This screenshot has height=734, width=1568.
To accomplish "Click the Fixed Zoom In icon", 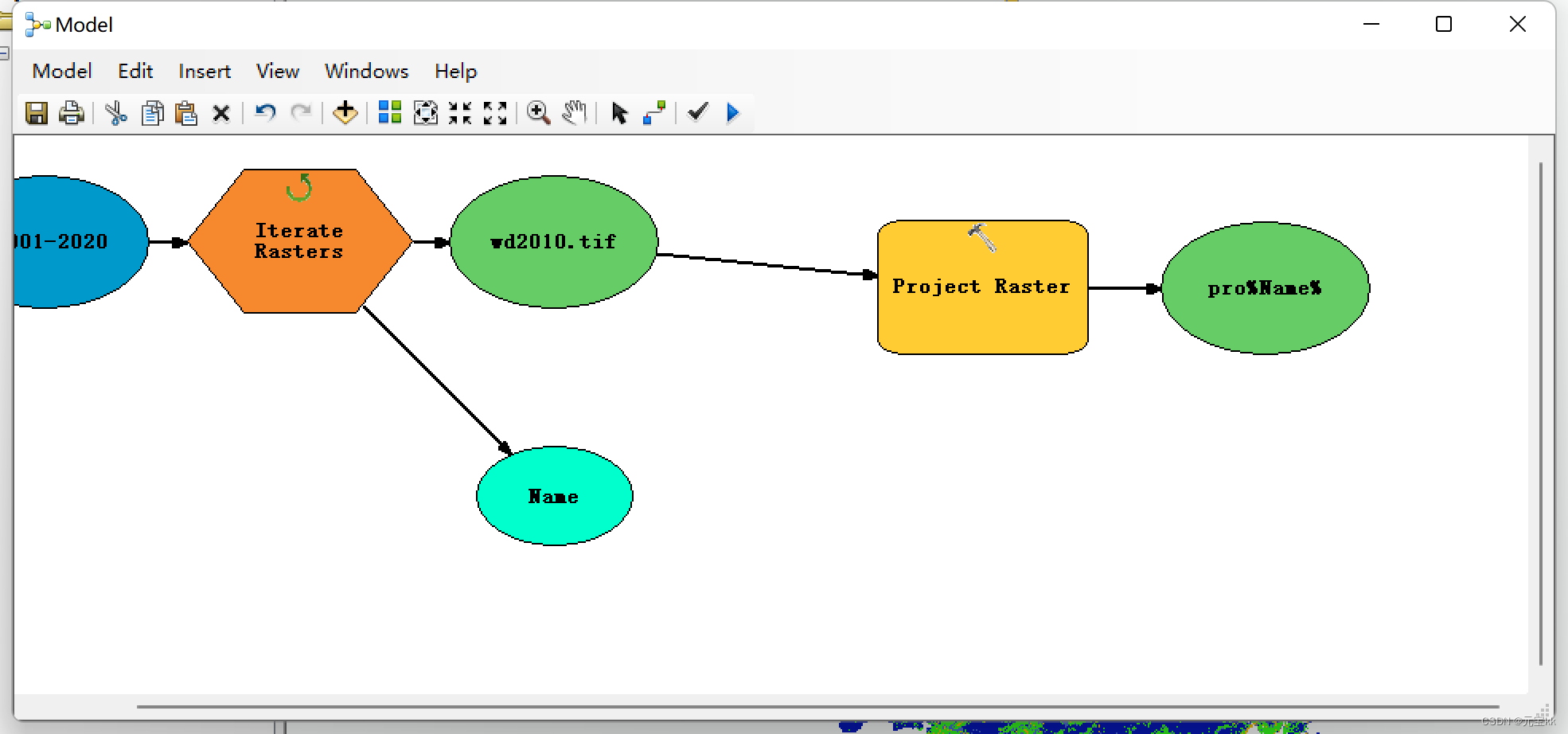I will pyautogui.click(x=460, y=113).
